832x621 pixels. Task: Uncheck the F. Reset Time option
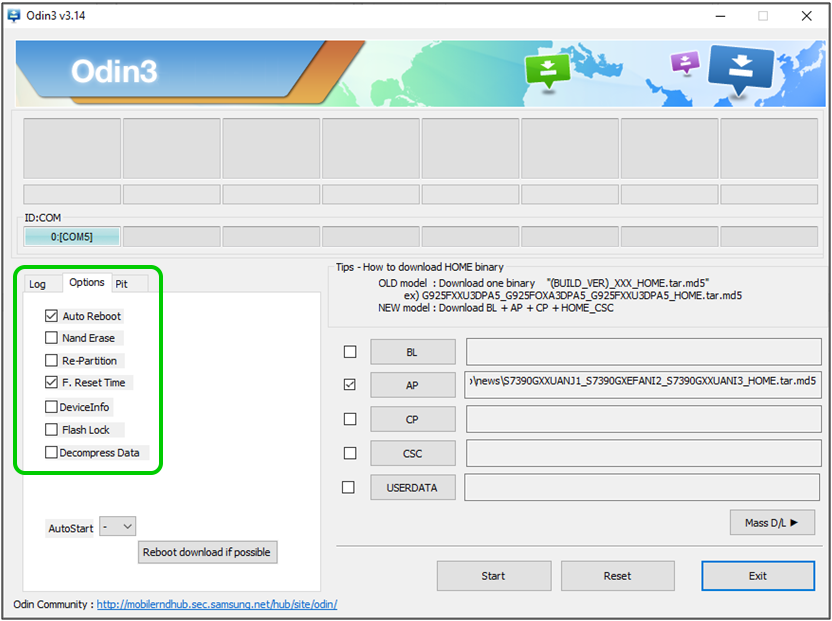pos(52,382)
